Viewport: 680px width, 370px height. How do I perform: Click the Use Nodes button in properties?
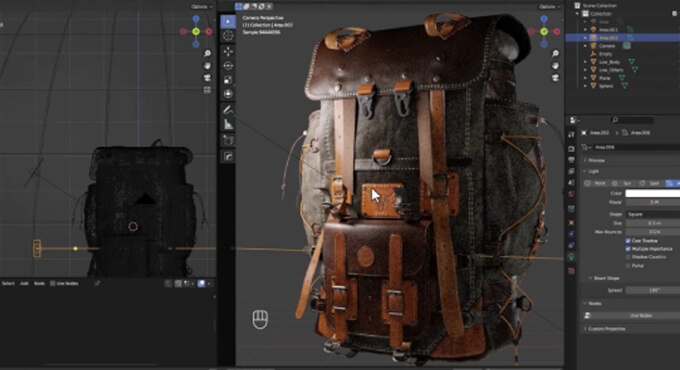(641, 315)
